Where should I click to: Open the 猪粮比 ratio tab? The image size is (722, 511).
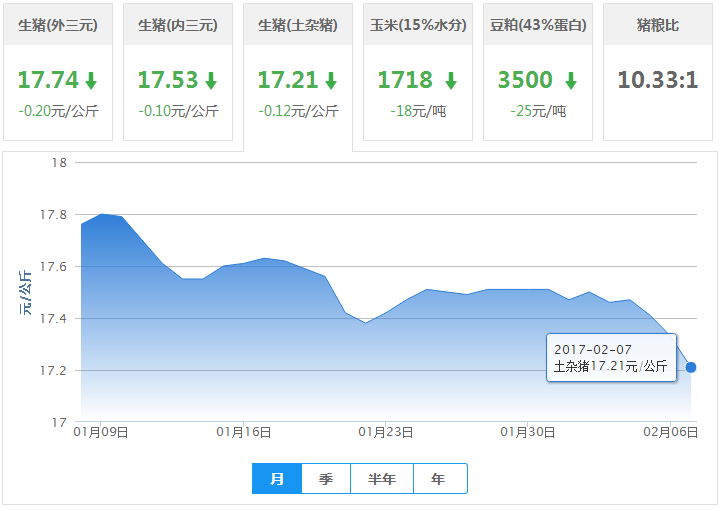657,25
